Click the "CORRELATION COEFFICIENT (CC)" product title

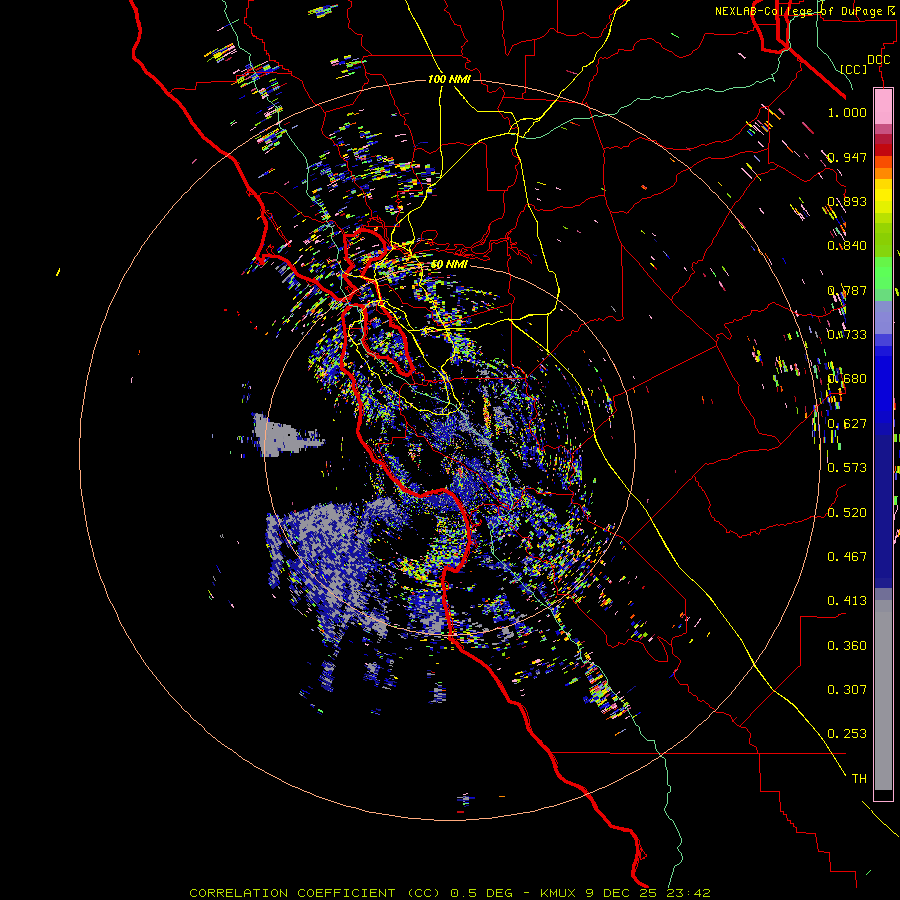pyautogui.click(x=315, y=893)
